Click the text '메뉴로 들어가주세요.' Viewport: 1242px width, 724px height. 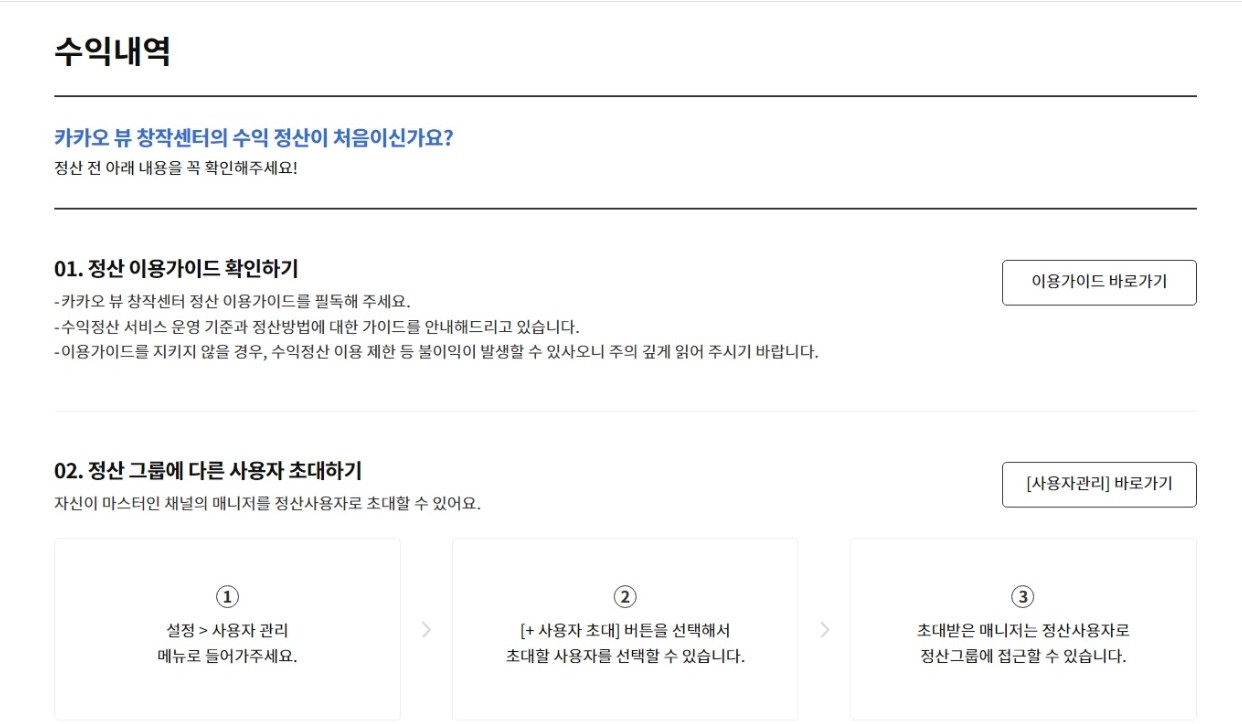[x=228, y=657]
